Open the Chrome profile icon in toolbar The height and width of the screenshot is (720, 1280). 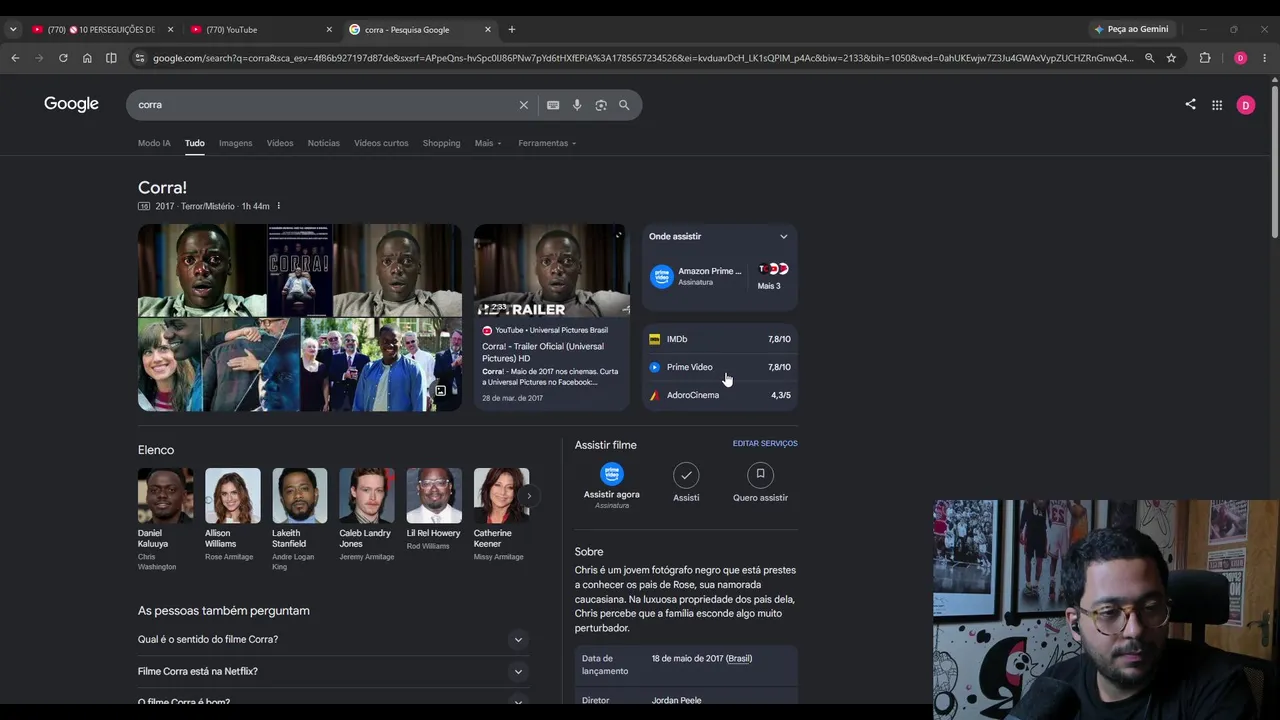(1241, 58)
